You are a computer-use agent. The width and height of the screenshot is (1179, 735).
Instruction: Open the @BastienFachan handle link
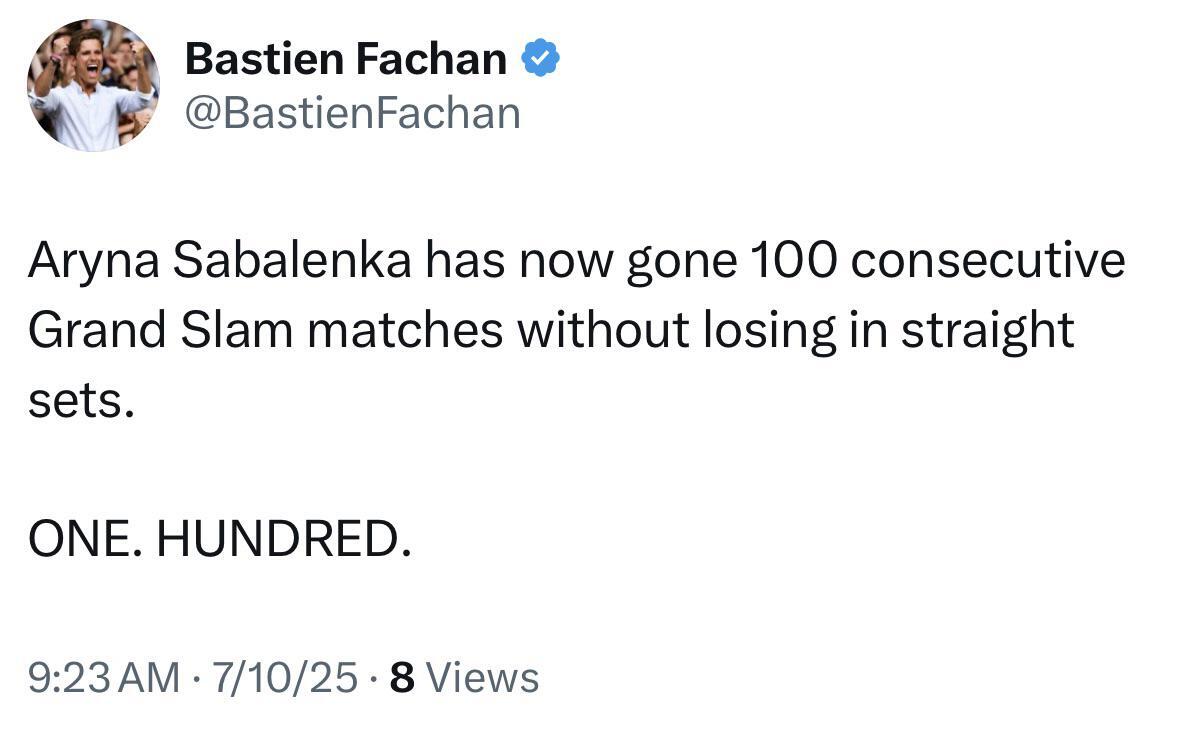pos(352,113)
